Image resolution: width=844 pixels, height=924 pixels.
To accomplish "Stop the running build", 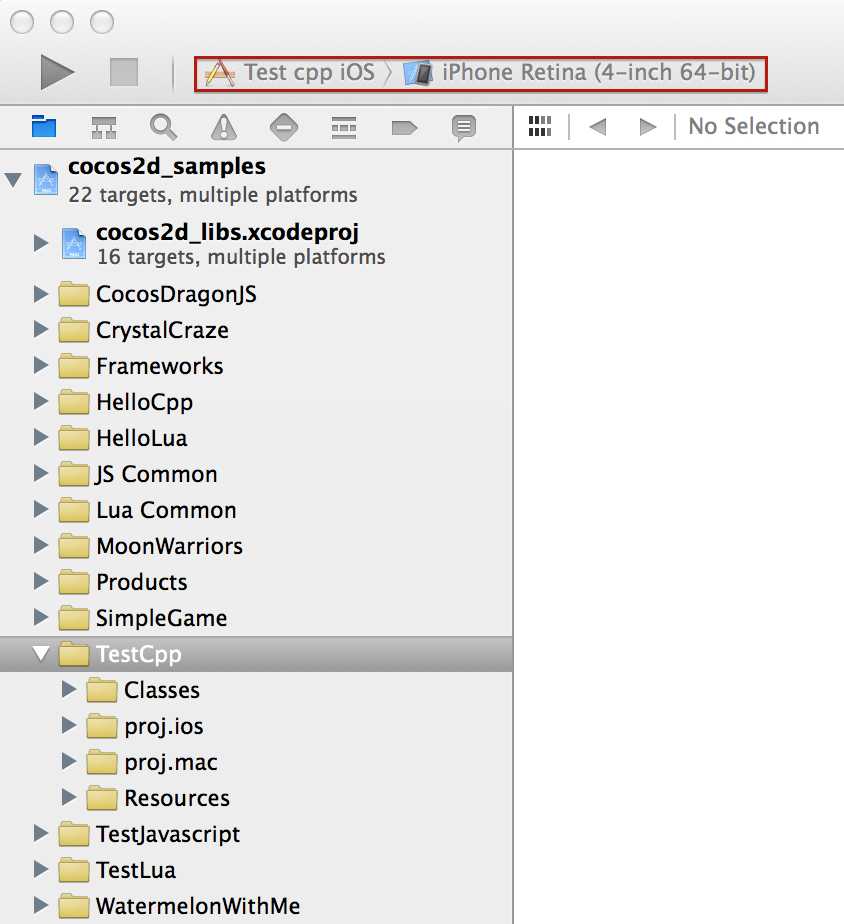I will point(124,72).
